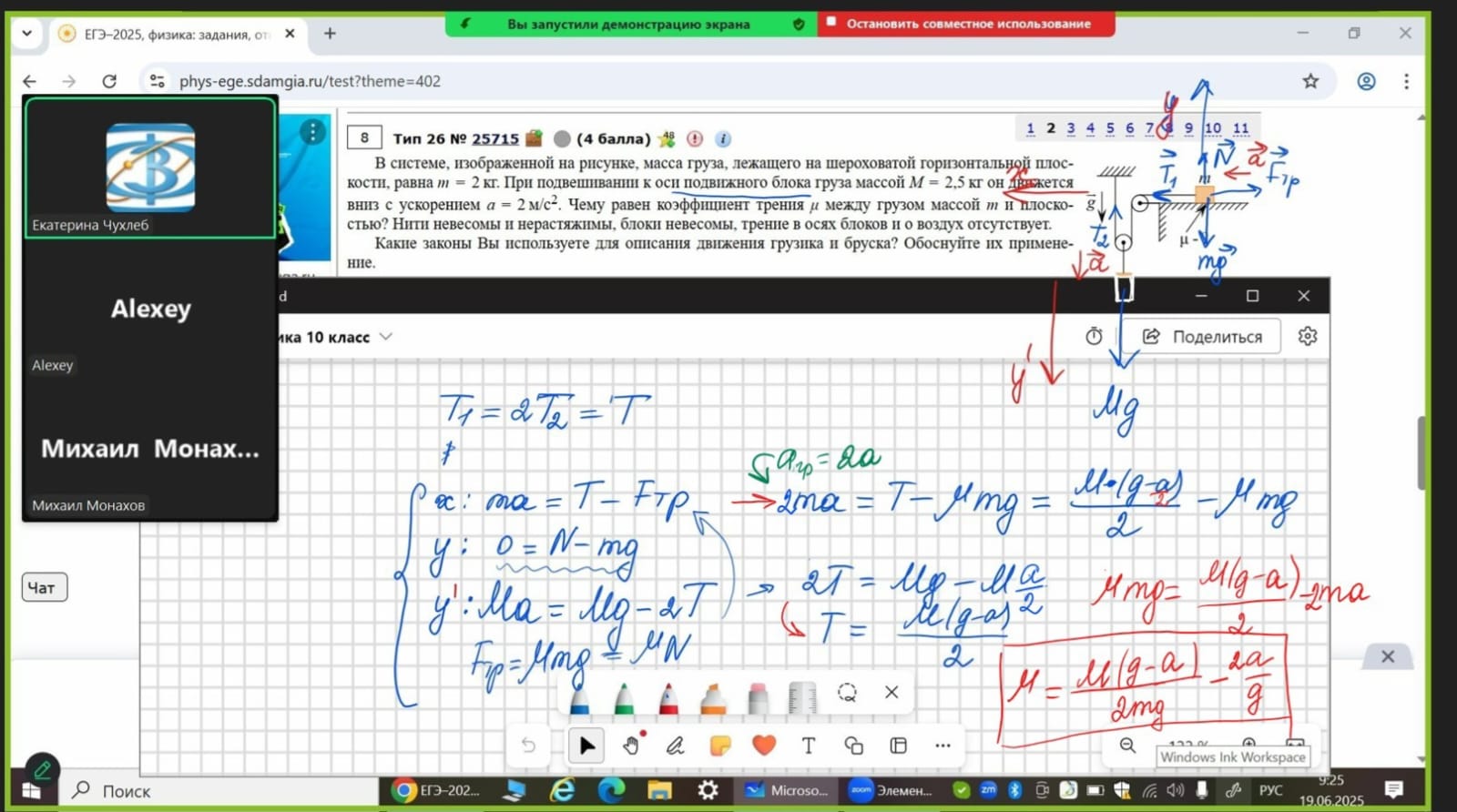The width and height of the screenshot is (1457, 812).
Task: Insert a text box with T tool
Action: click(x=809, y=746)
